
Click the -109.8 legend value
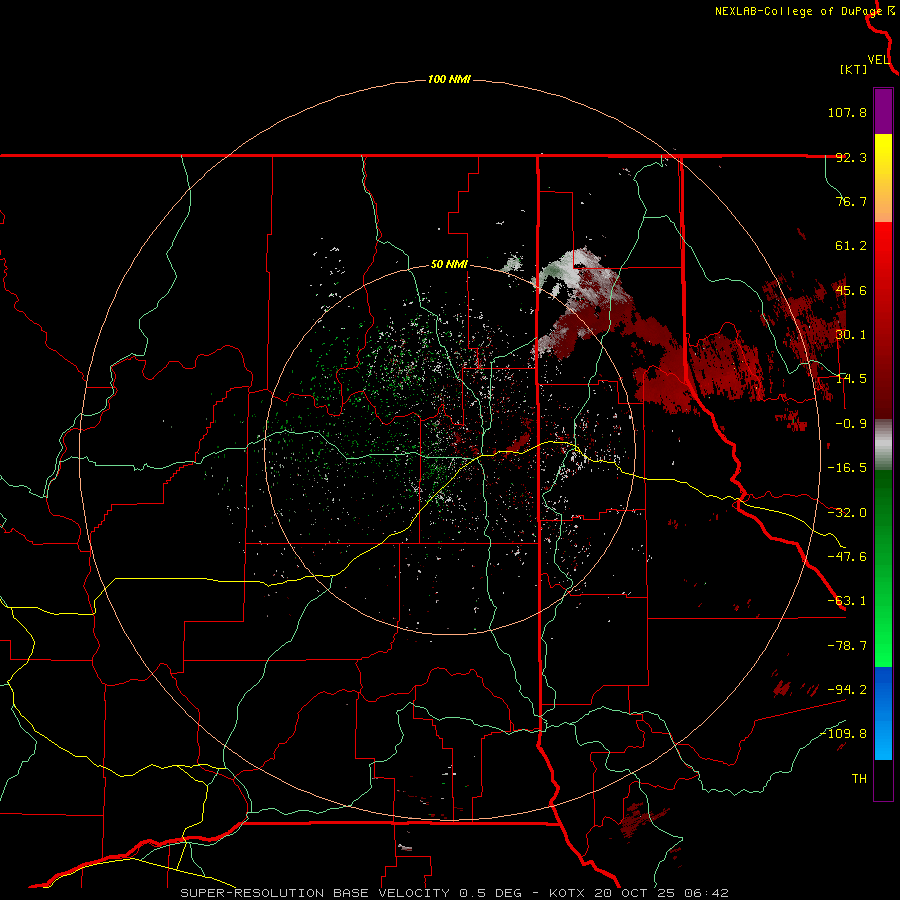(844, 734)
